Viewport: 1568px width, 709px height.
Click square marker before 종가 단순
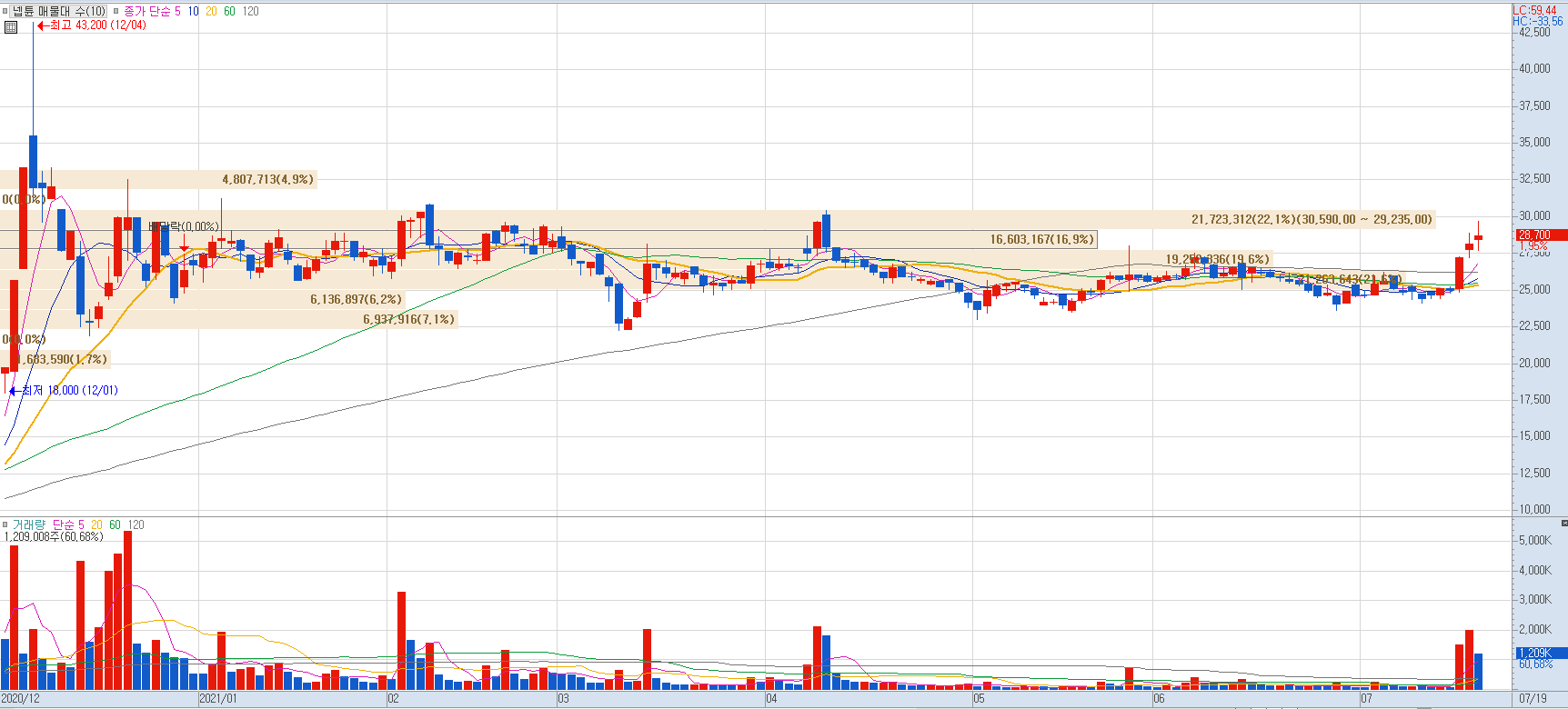116,11
